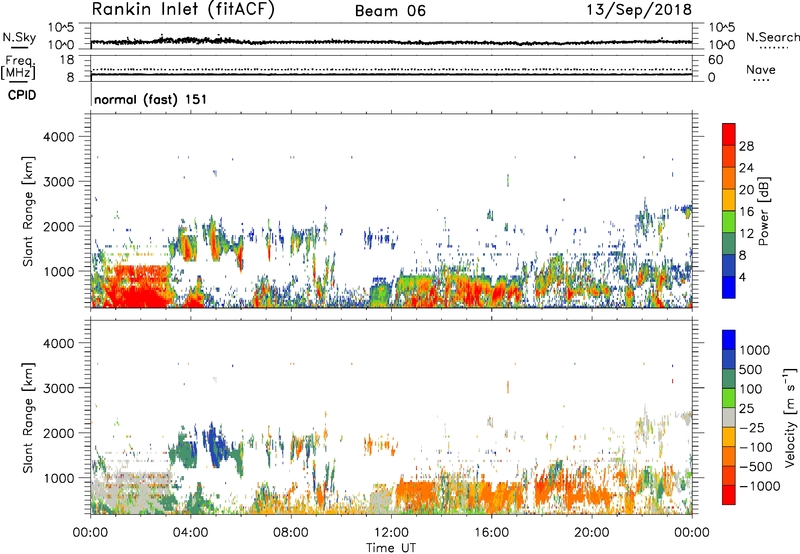Image resolution: width=800 pixels, height=554 pixels.
Task: Click the 'N.Search' legend label
Action: click(x=772, y=37)
